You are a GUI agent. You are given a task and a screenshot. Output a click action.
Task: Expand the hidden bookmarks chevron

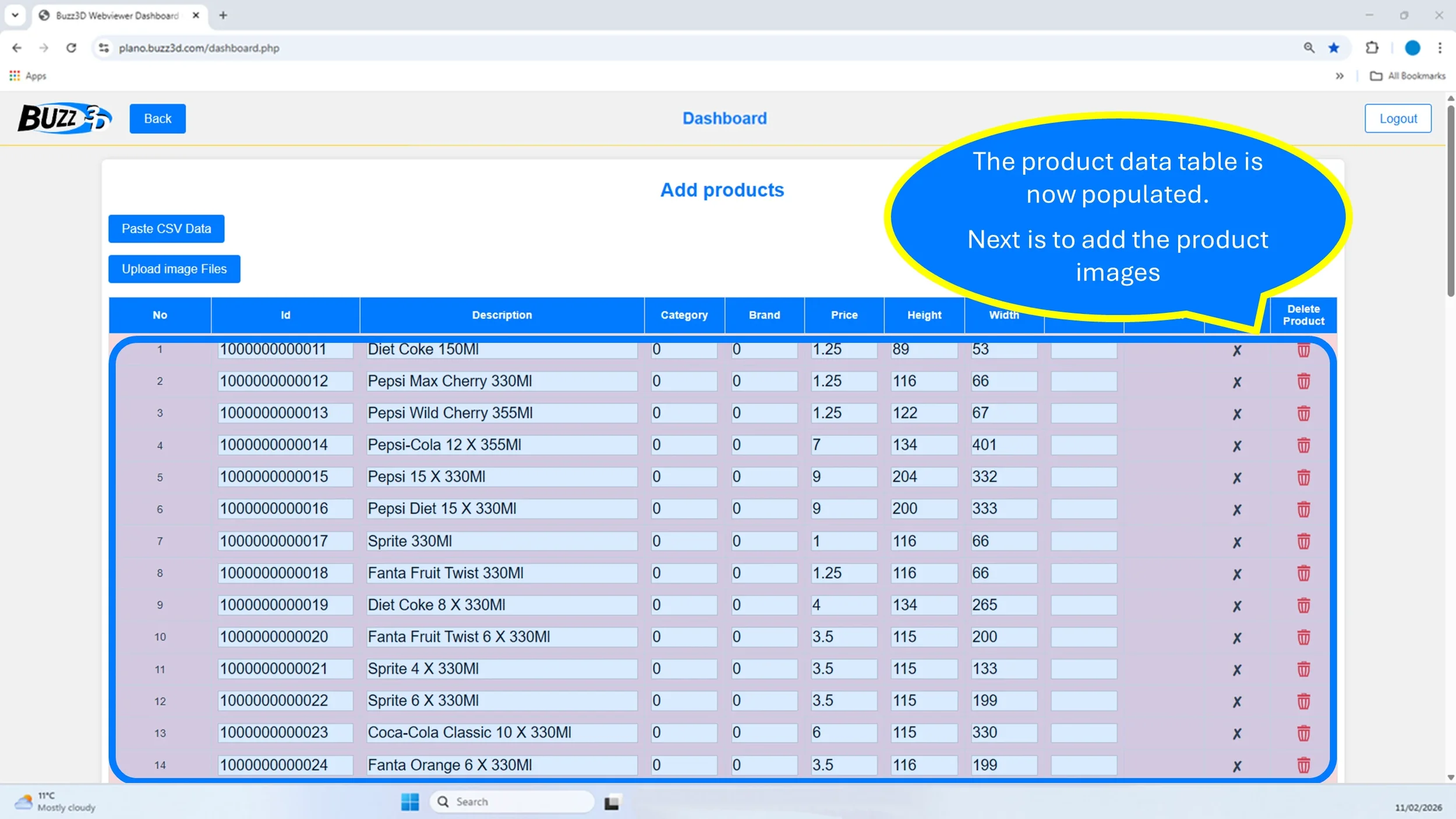pos(1340,76)
